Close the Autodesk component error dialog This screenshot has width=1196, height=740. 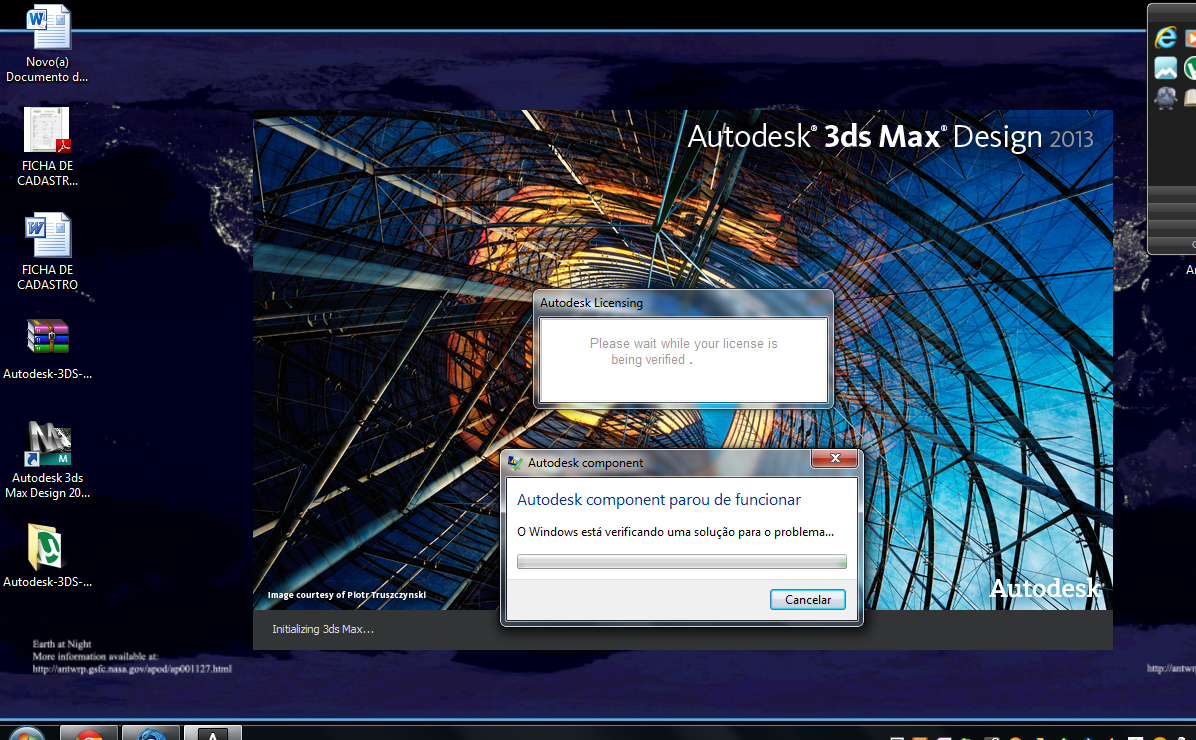(835, 458)
